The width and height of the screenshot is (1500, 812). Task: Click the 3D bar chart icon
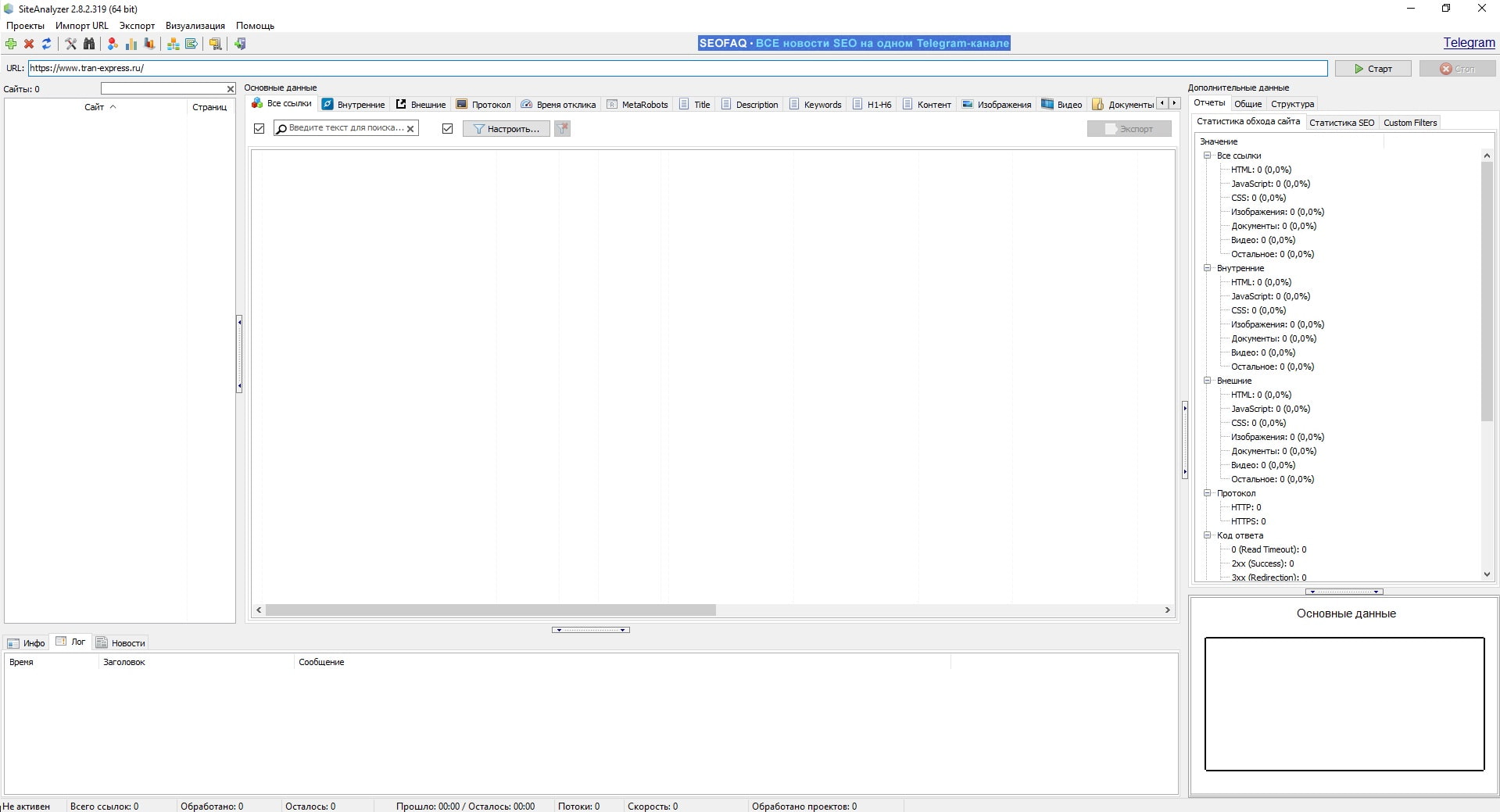(149, 44)
